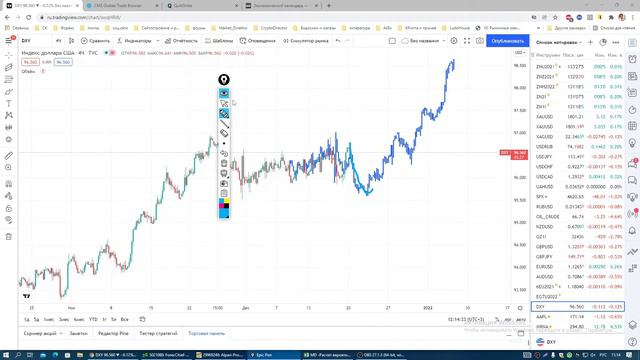Click the Alert button in top toolbar
Viewport: 640px width, 360px height.
(x=258, y=41)
